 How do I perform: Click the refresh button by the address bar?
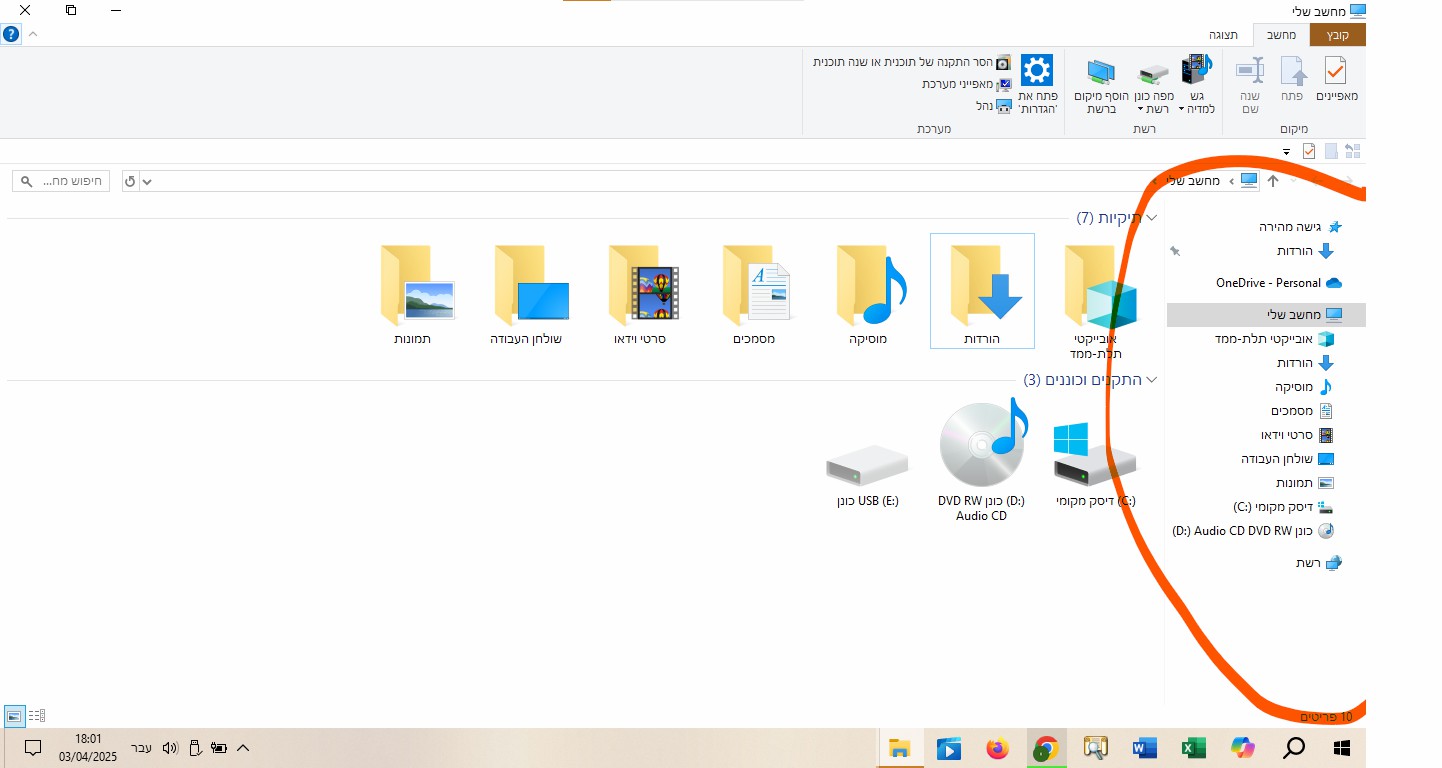coord(130,181)
